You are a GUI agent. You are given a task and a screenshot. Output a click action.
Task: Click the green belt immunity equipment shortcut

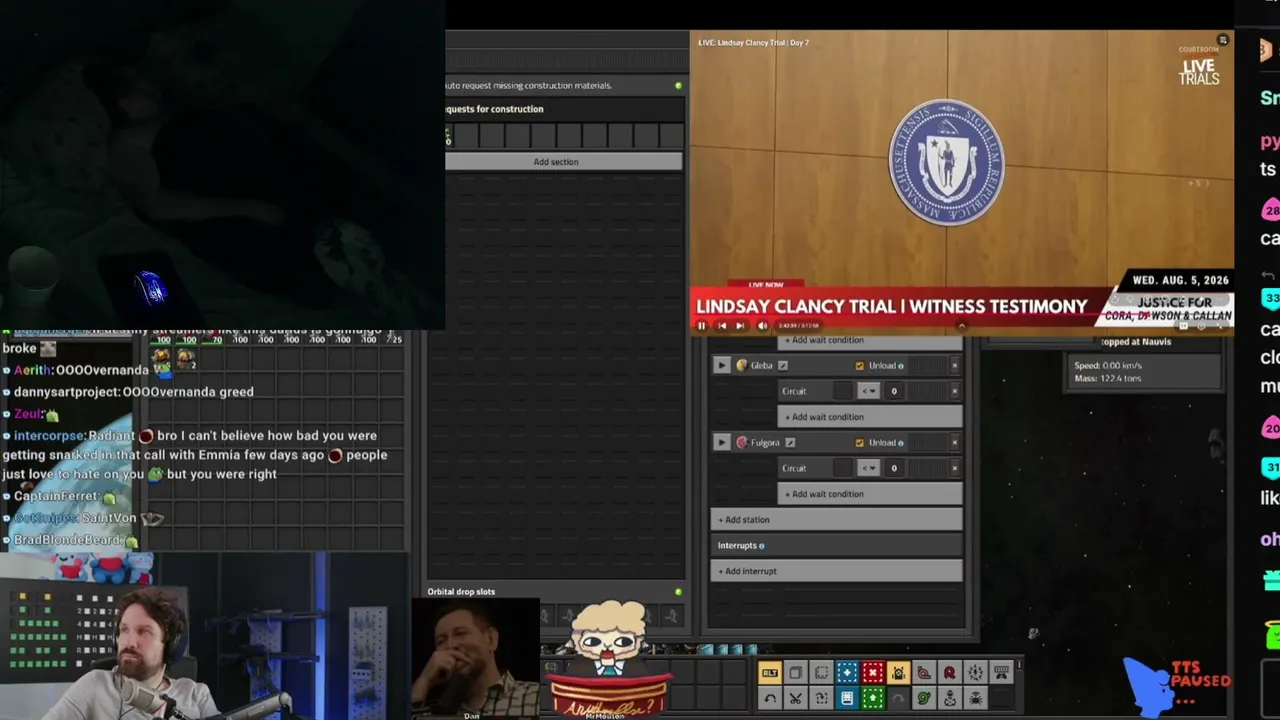pyautogui.click(x=924, y=698)
